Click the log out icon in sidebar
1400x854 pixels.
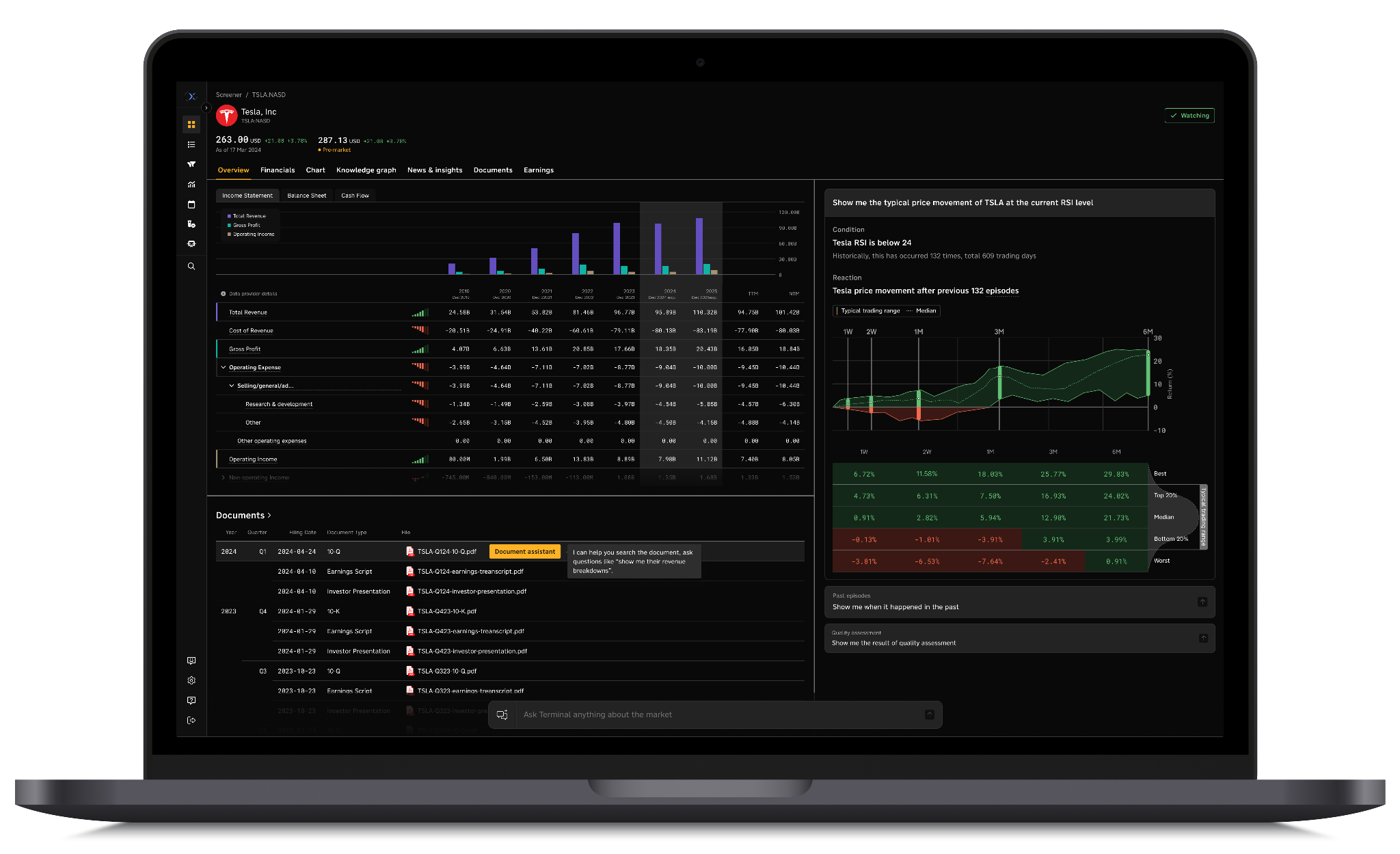[191, 720]
